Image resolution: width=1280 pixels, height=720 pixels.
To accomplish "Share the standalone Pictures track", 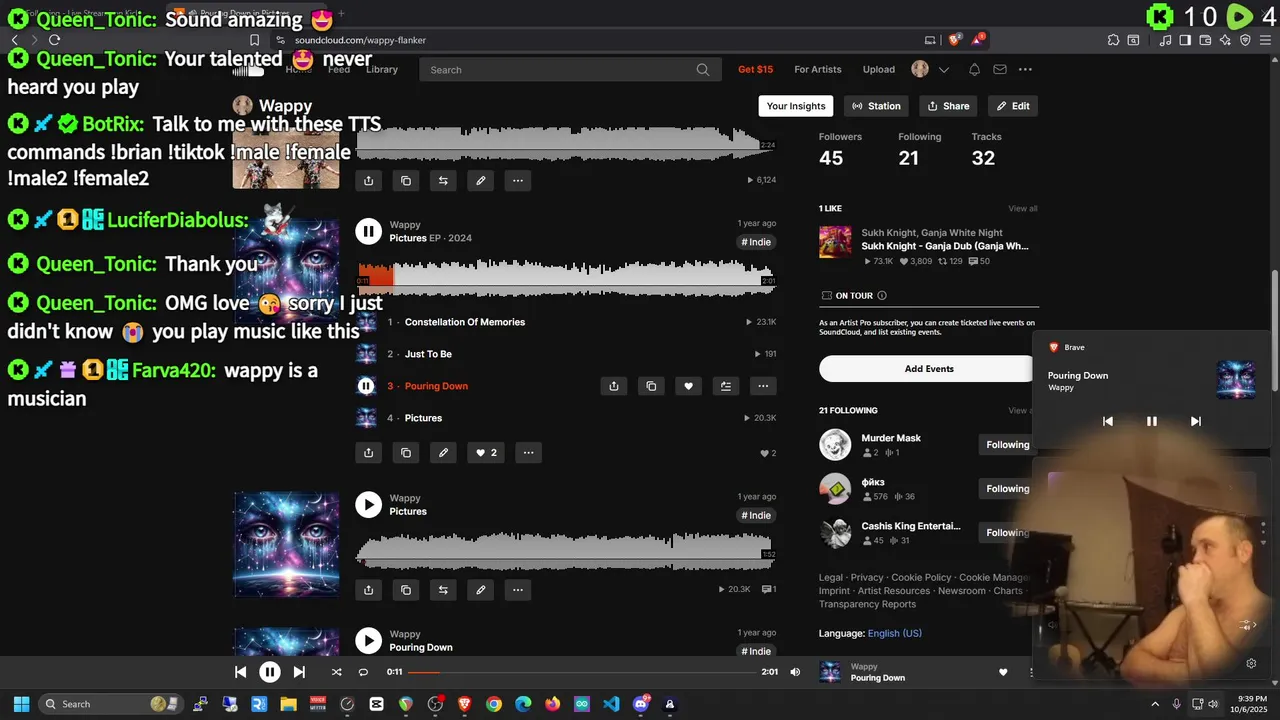I will 368,590.
